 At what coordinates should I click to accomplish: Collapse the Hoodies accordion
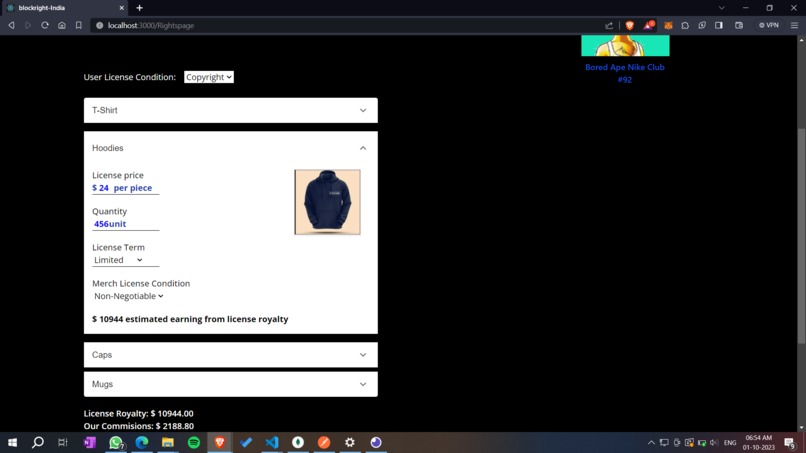click(x=231, y=148)
